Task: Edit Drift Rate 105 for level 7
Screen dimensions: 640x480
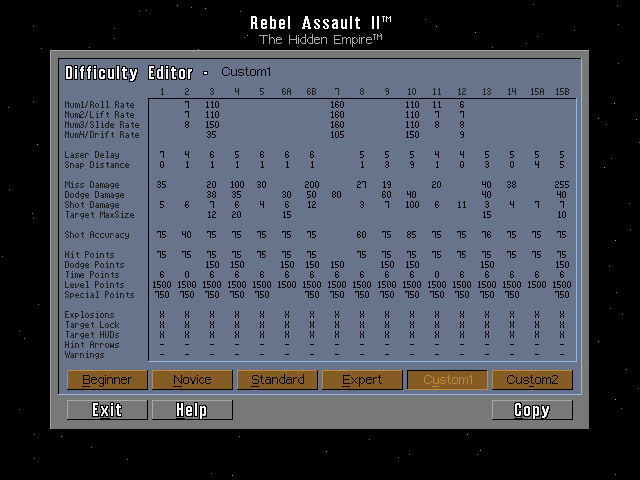Action: (x=337, y=135)
